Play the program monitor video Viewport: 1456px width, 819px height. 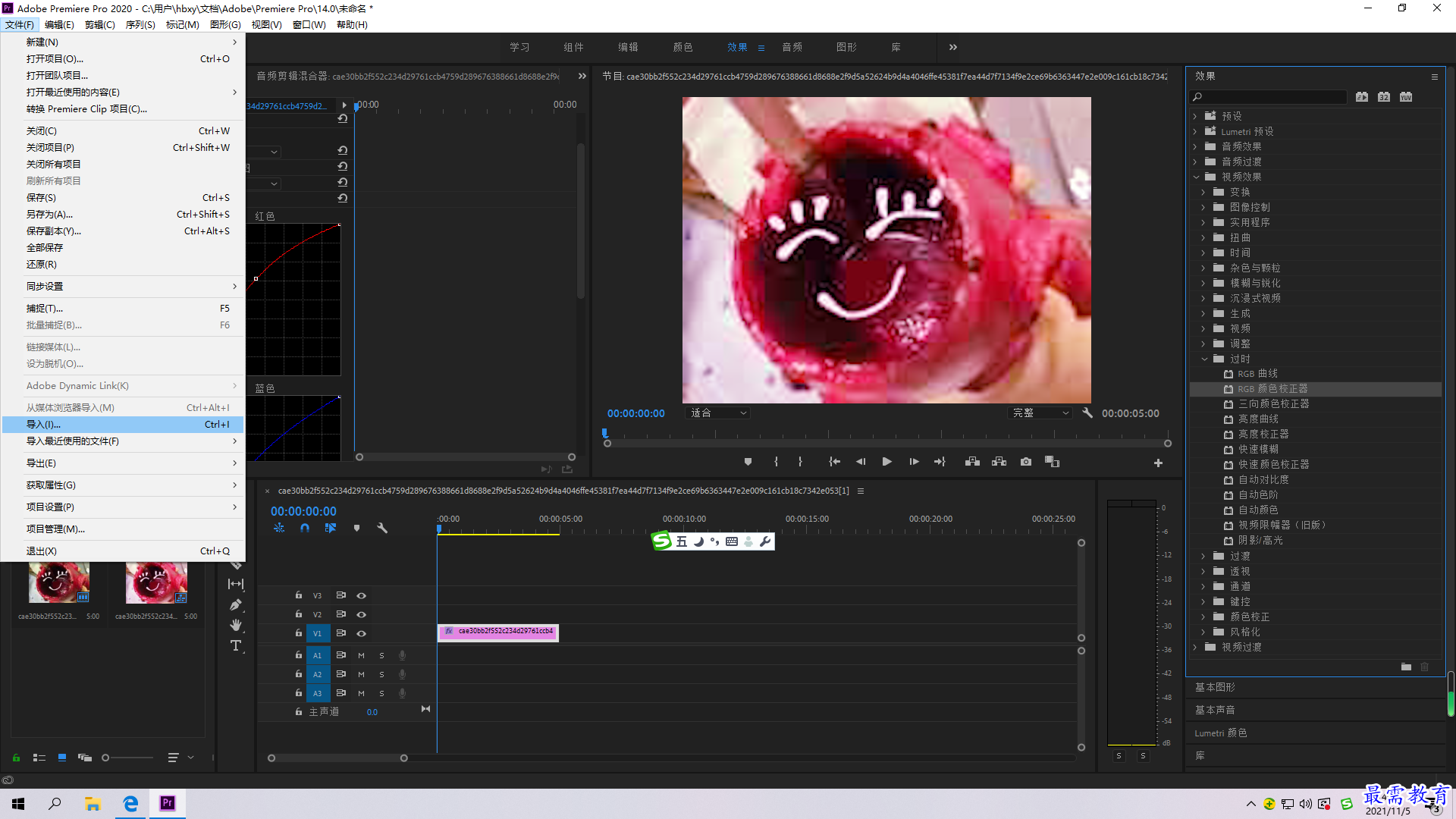[x=886, y=462]
